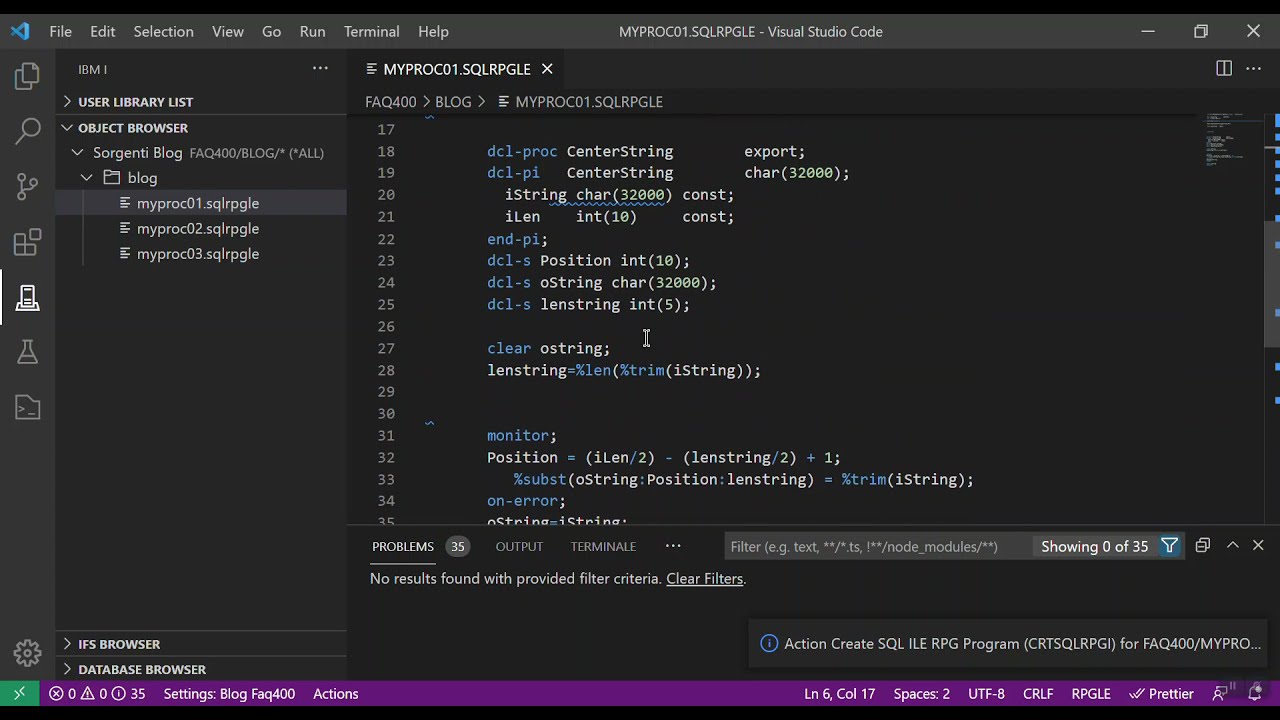Screen dimensions: 1280x720
Task: Switch to the Output tab
Action: click(x=519, y=546)
